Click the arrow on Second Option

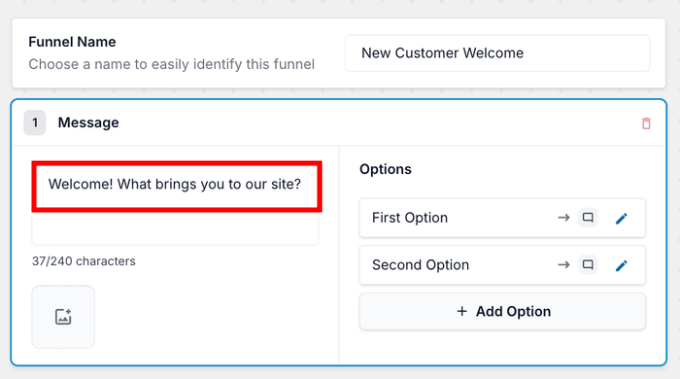(x=563, y=265)
